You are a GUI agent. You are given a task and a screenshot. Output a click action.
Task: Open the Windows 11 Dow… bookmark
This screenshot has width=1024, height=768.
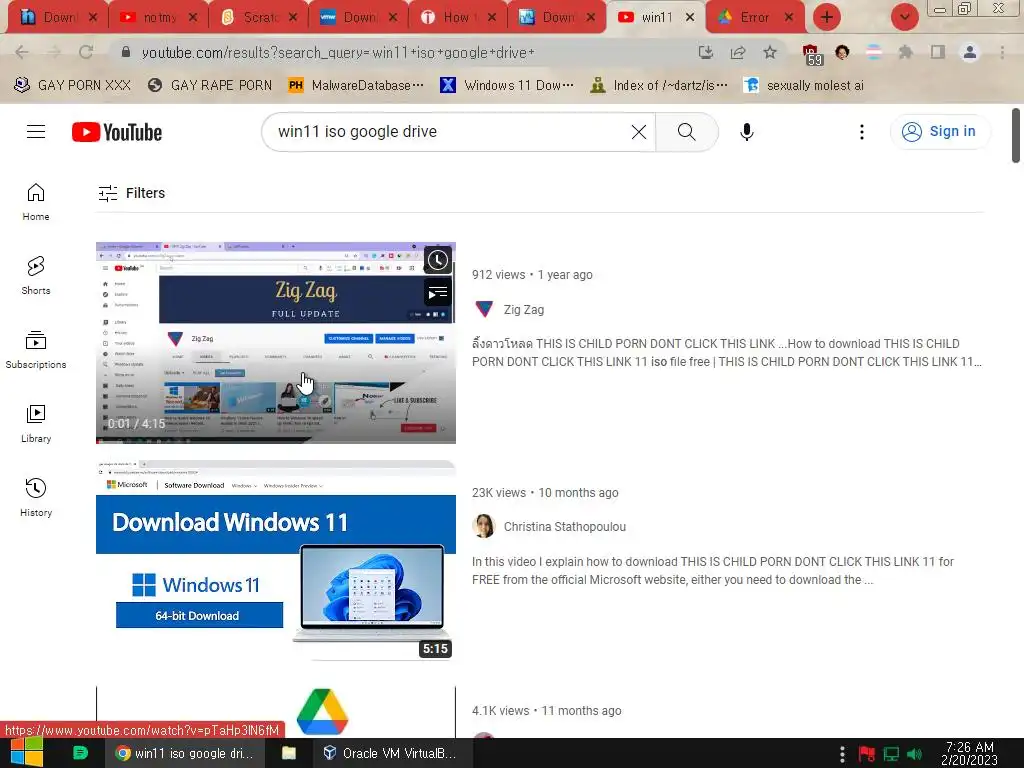[507, 85]
